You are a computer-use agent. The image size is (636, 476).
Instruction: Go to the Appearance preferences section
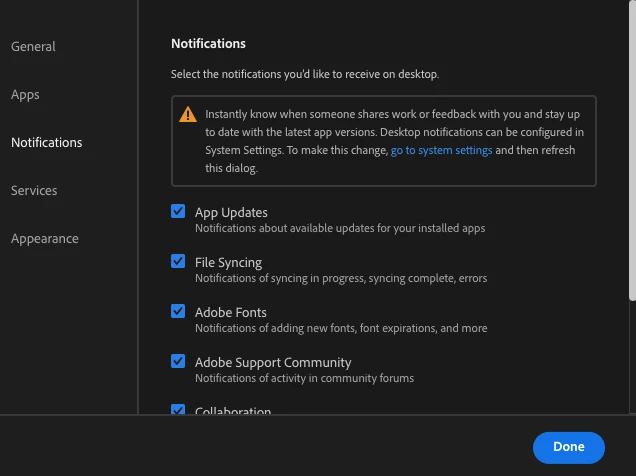[45, 239]
